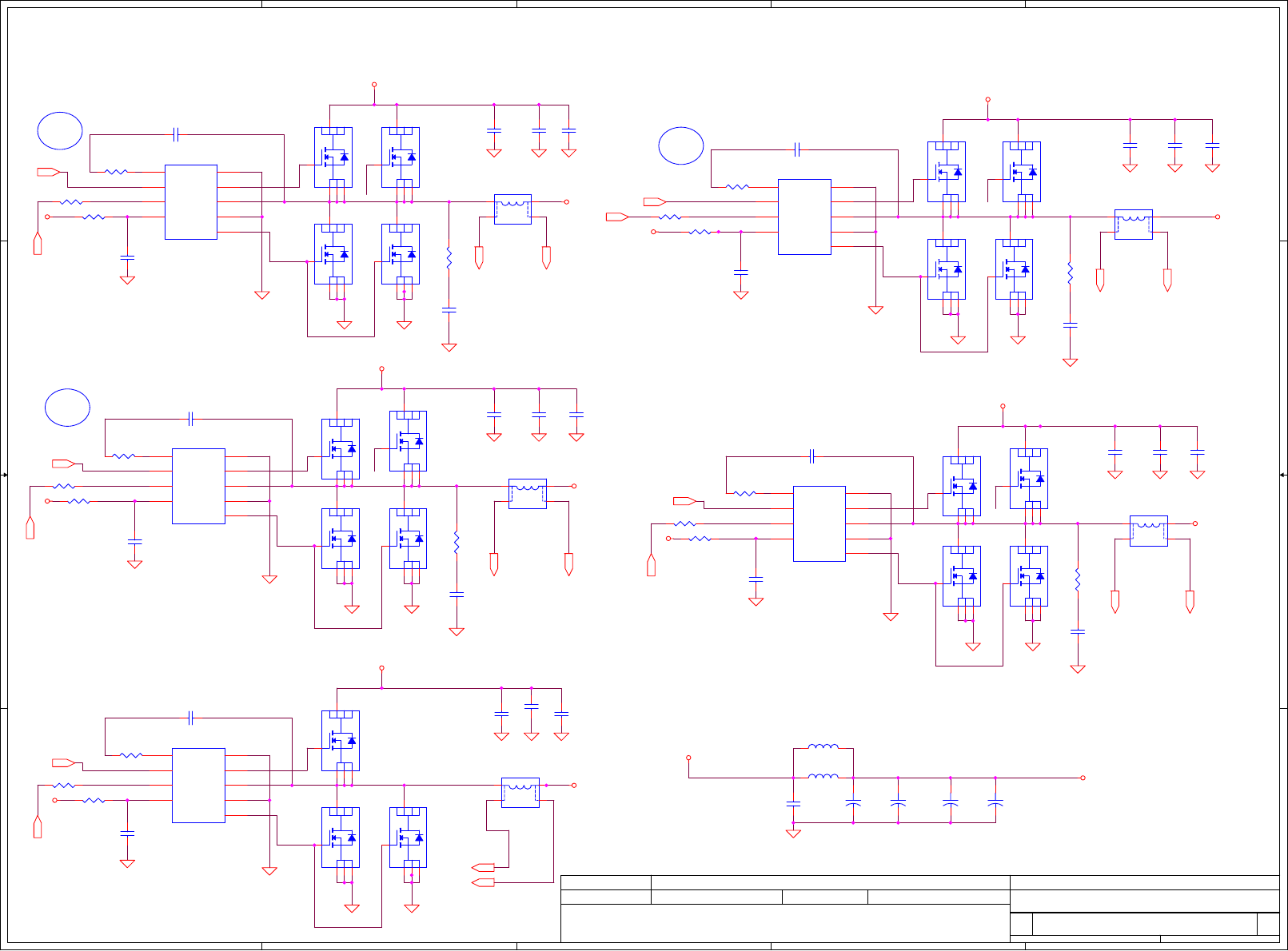Select the horizontal bootstrap capacitor in bottom-left circuit
Image resolution: width=1288 pixels, height=951 pixels.
(190, 718)
